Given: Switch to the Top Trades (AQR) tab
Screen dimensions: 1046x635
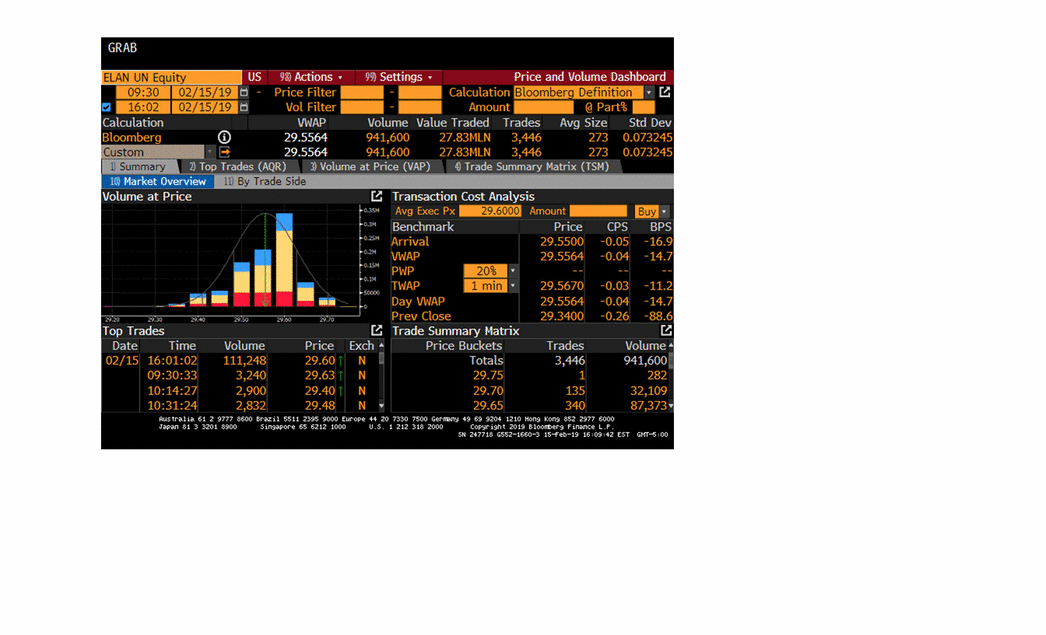Looking at the screenshot, I should (240, 167).
